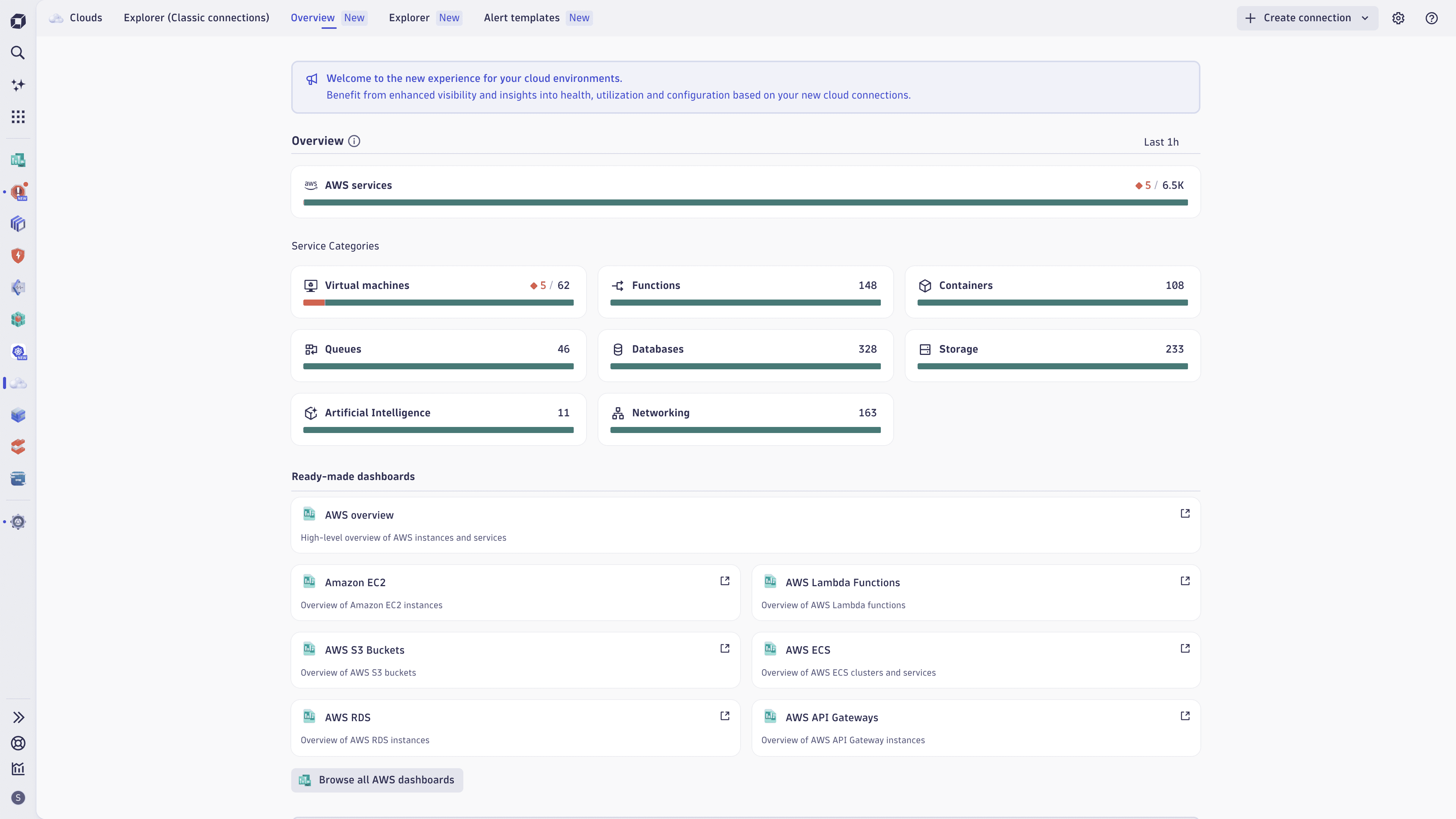The height and width of the screenshot is (819, 1456).
Task: Open the settings gear in the top bar
Action: (1398, 17)
